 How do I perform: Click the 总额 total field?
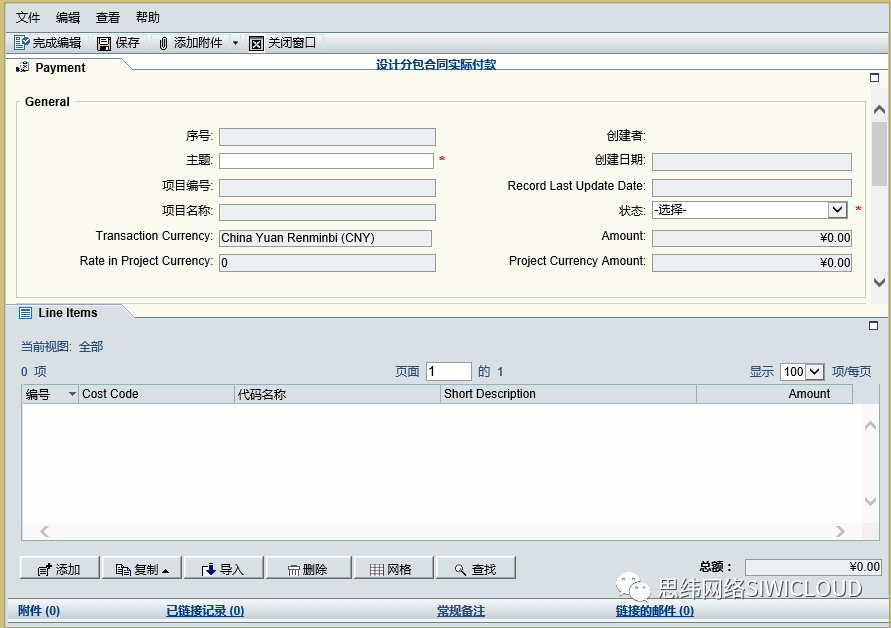coord(814,567)
